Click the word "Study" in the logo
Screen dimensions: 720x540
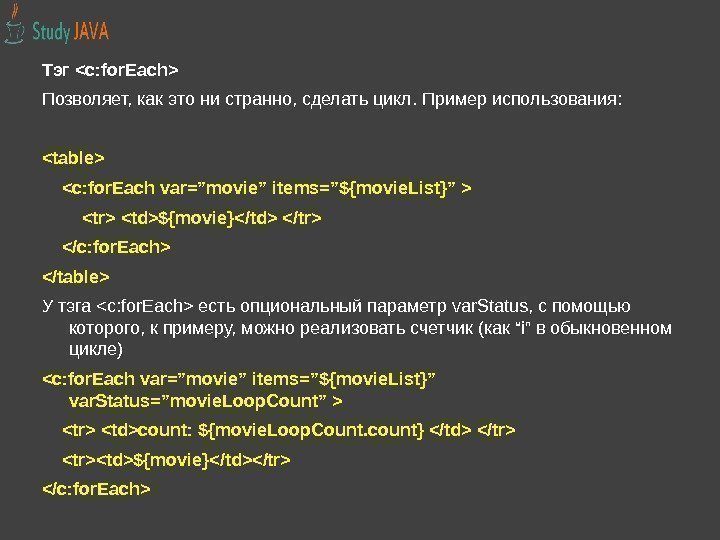[x=52, y=31]
